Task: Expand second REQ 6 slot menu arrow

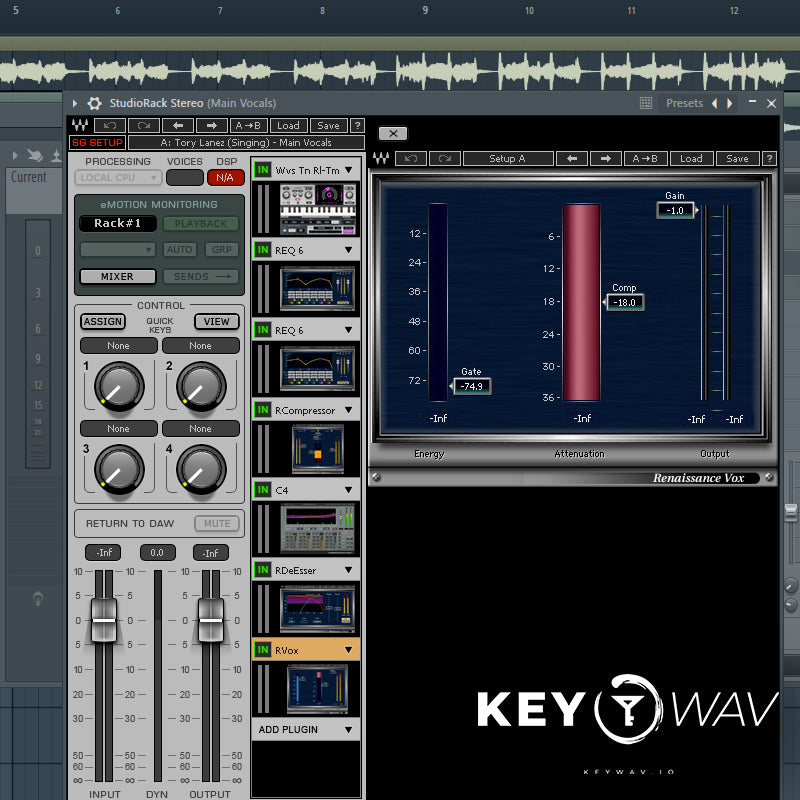Action: pyautogui.click(x=348, y=330)
